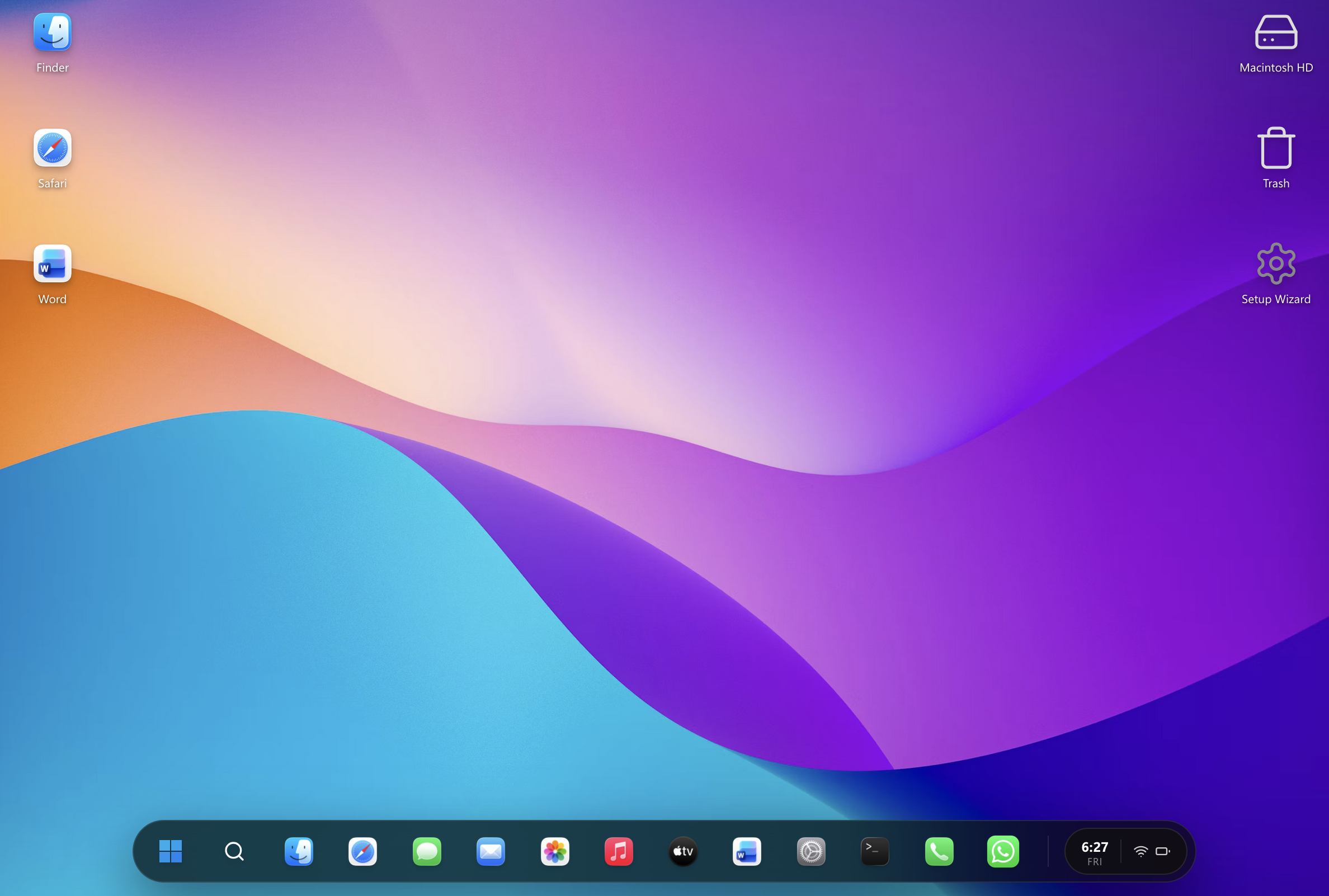Viewport: 1329px width, 896px height.
Task: Open the Start menu
Action: click(x=171, y=851)
